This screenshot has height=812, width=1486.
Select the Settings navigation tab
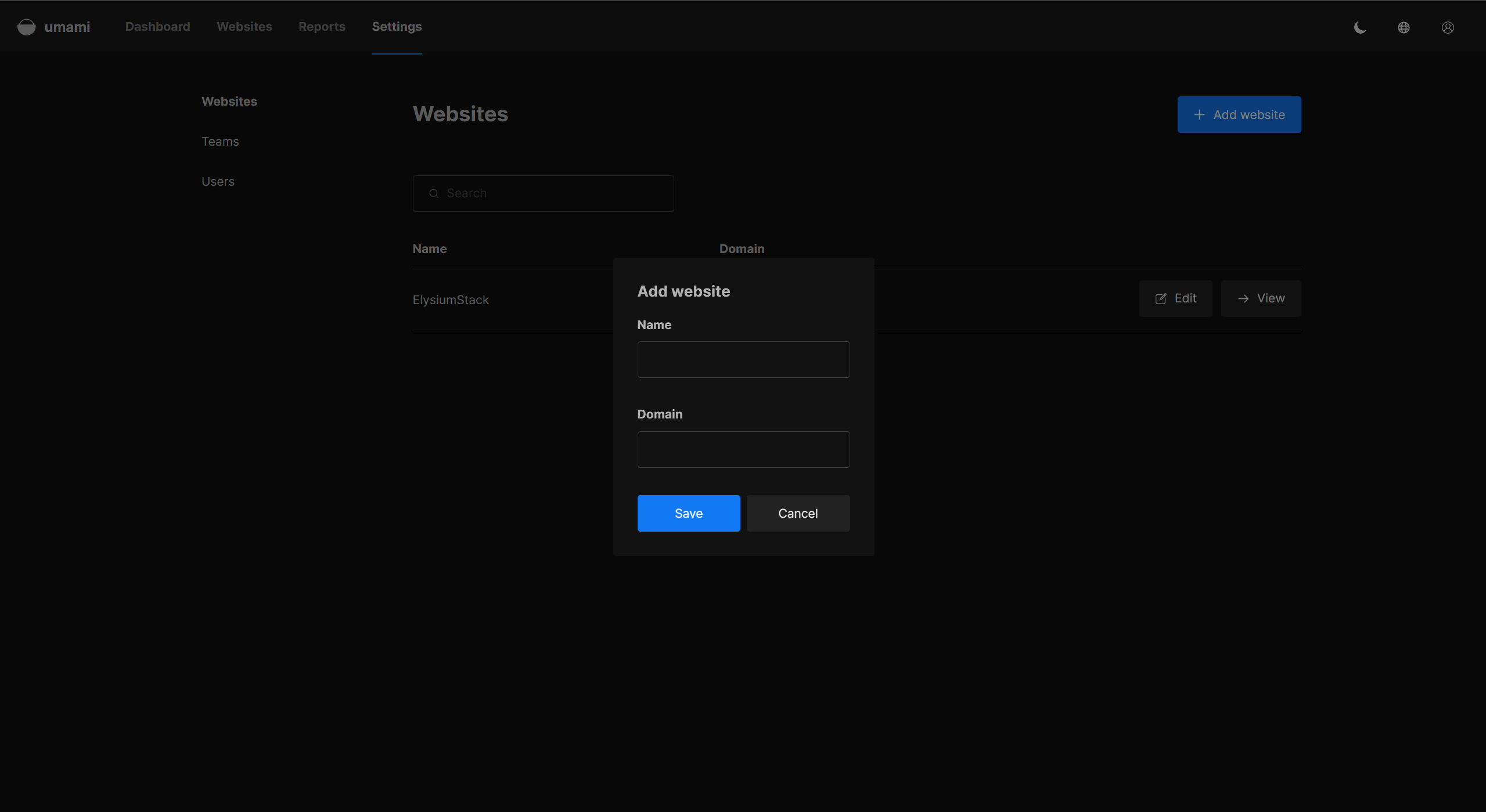pyautogui.click(x=397, y=27)
